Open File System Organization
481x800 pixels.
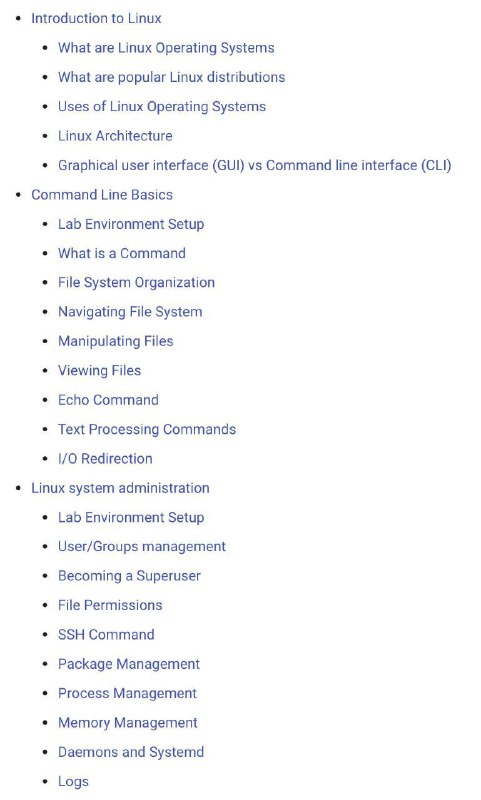point(136,283)
